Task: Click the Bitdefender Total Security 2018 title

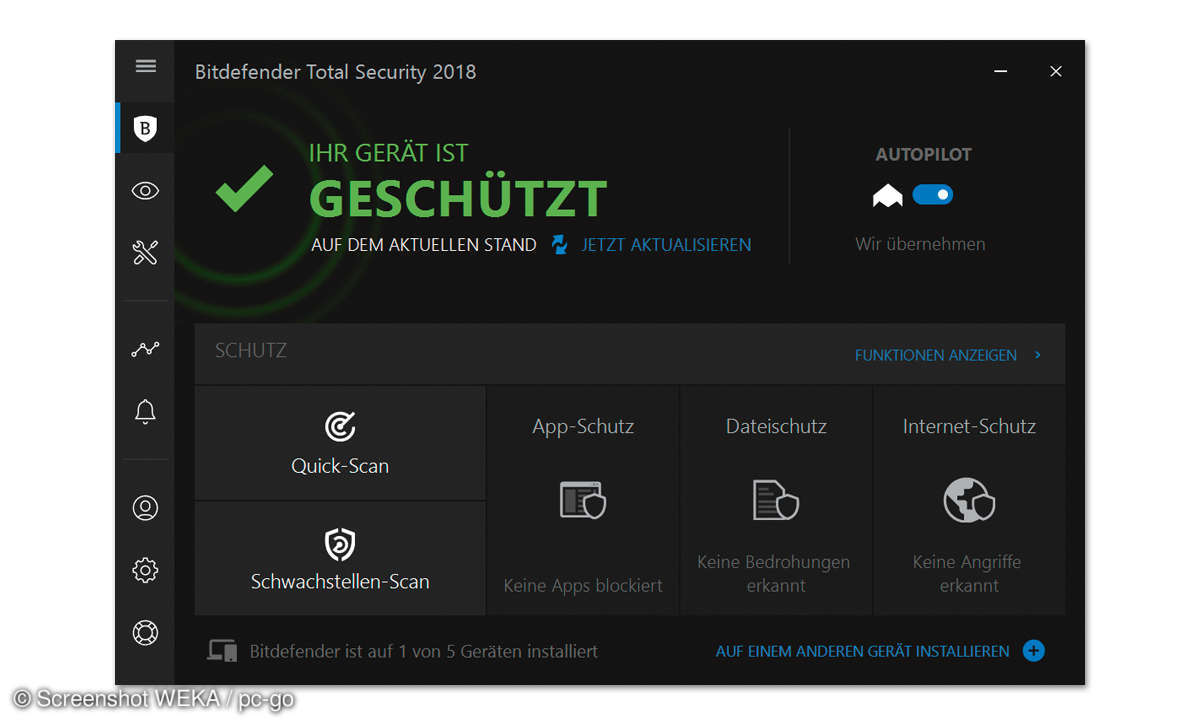Action: pyautogui.click(x=335, y=72)
